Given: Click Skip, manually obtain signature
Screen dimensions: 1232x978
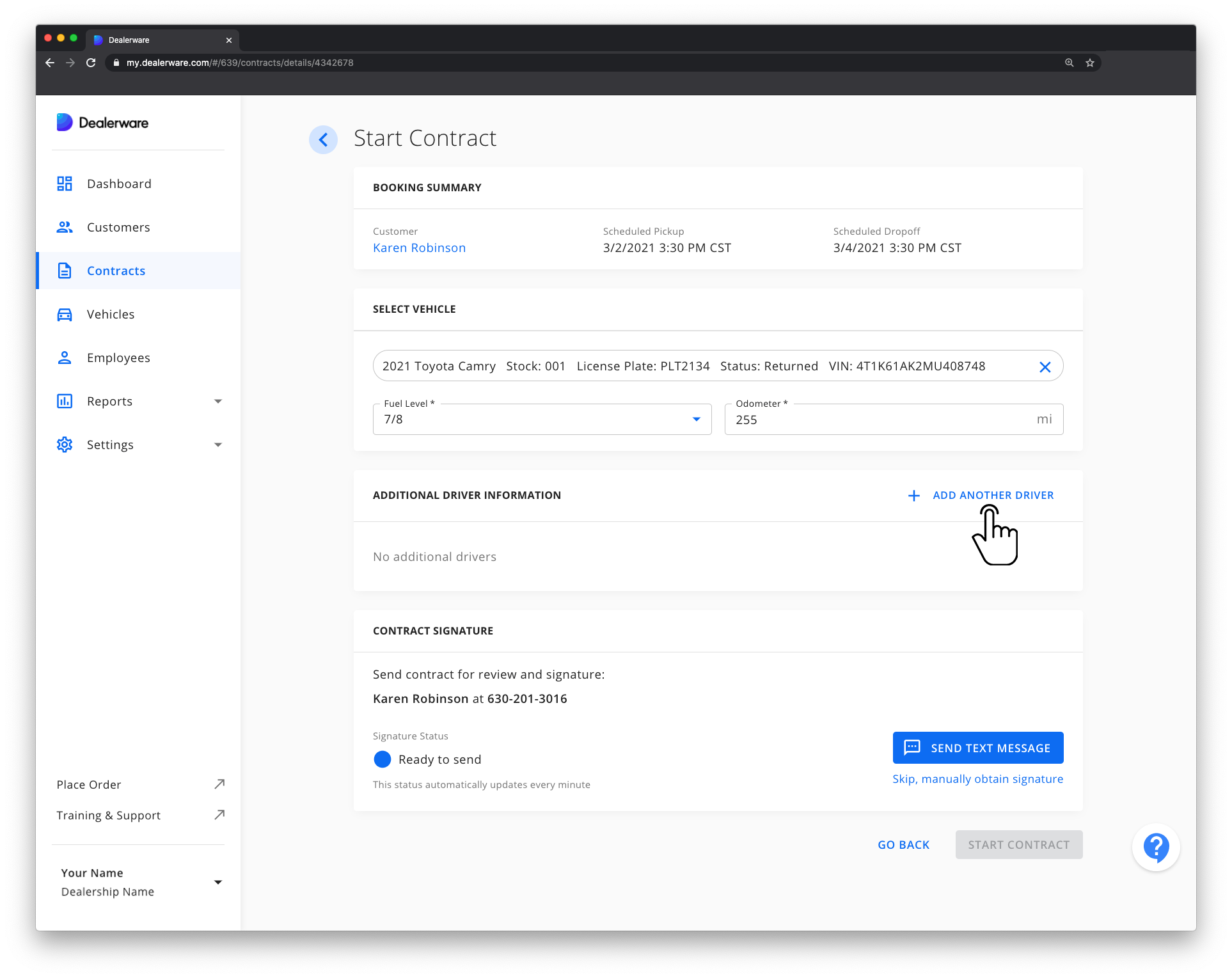Looking at the screenshot, I should [x=977, y=779].
